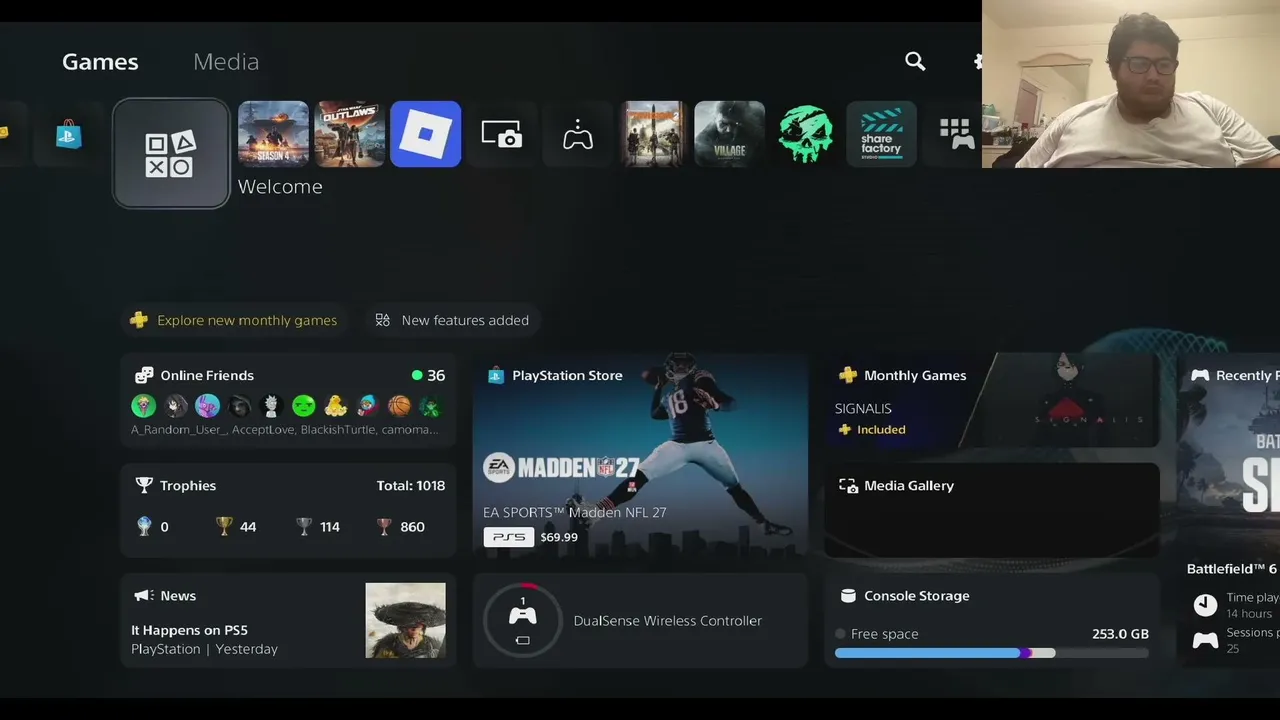Open the PlayStation Store bag icon
The image size is (1280, 720).
[69, 134]
